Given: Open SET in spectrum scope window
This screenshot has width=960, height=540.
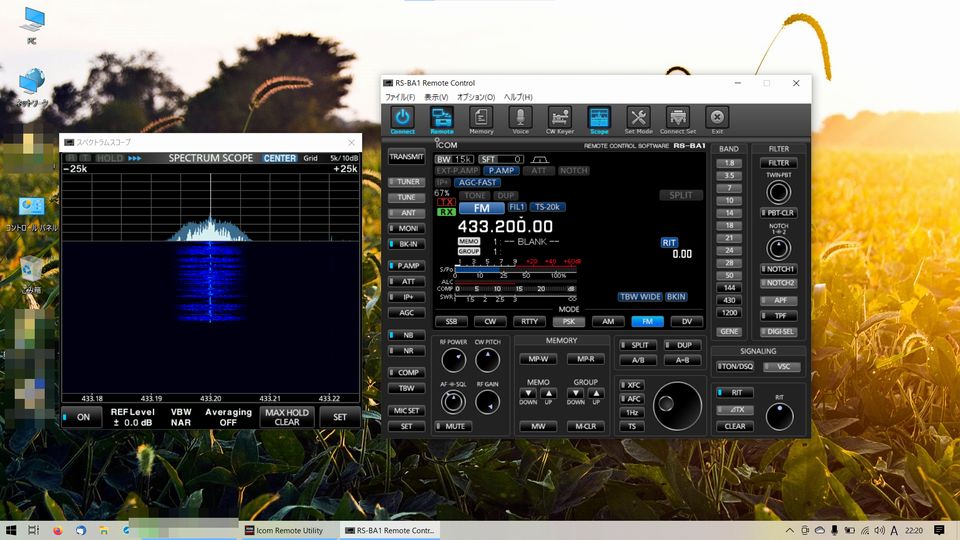Looking at the screenshot, I should [x=340, y=417].
